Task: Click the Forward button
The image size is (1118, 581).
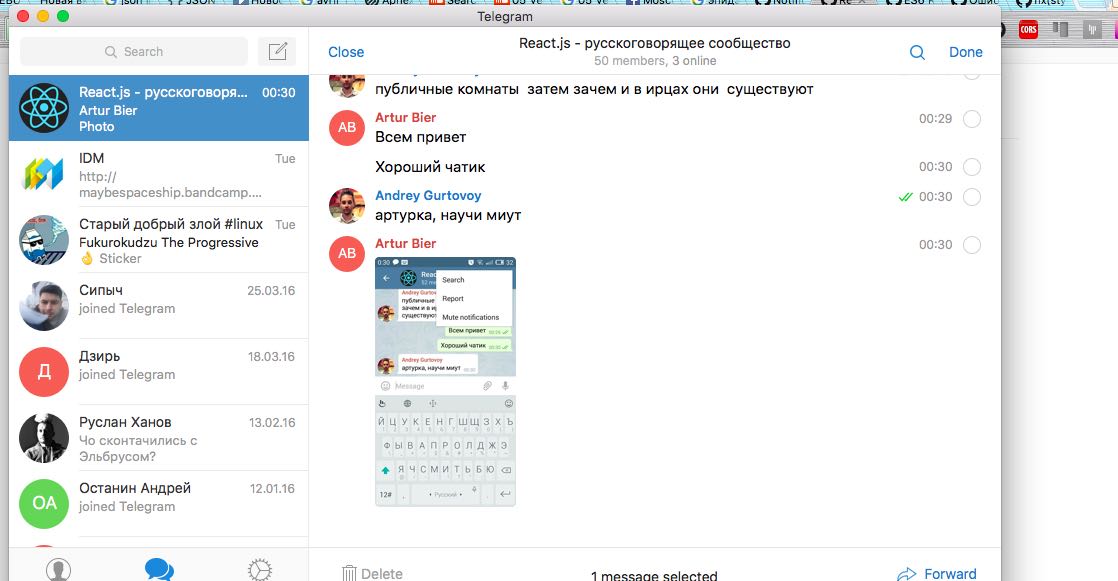Action: (x=937, y=573)
